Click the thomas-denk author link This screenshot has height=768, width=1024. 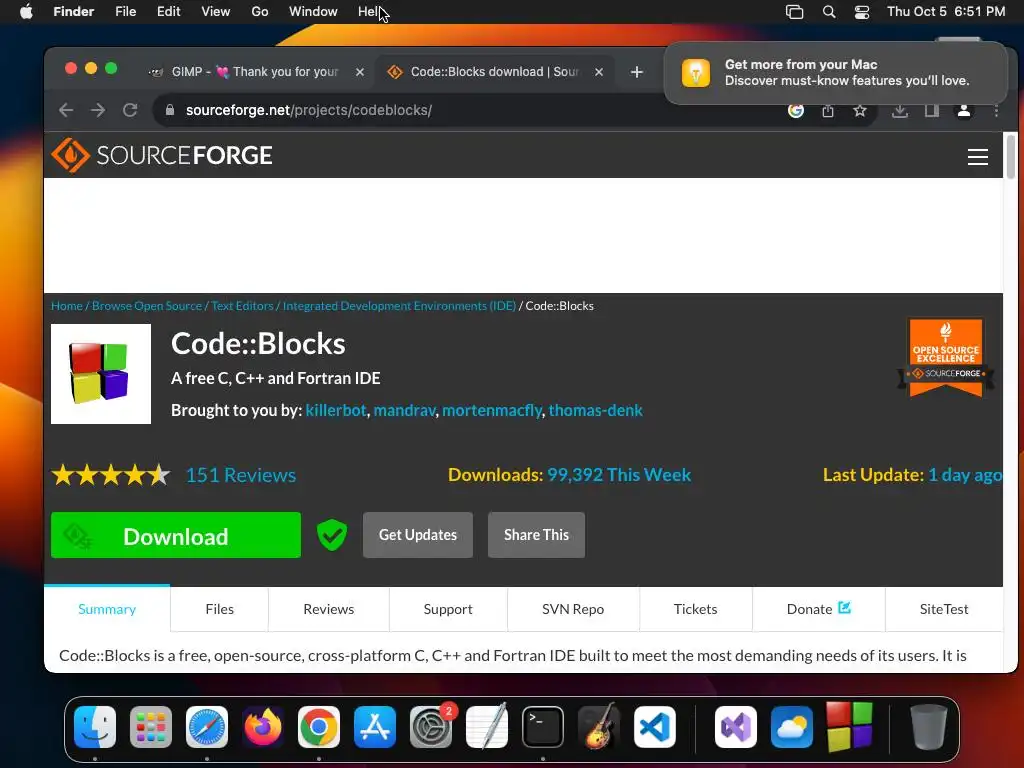click(596, 410)
